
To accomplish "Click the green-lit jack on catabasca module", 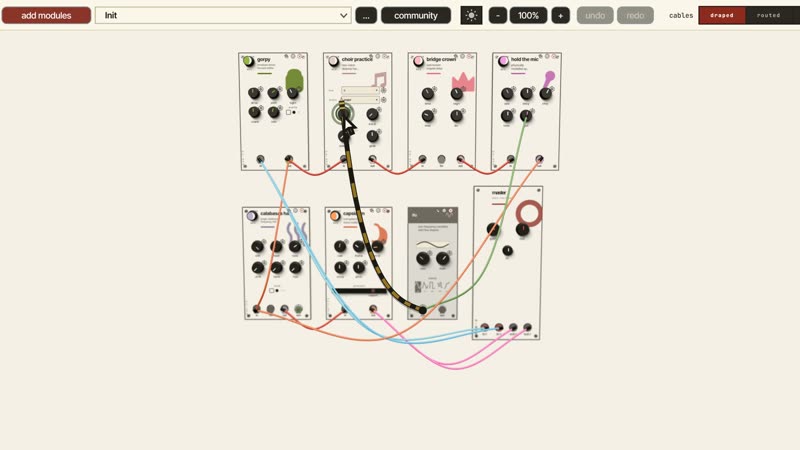I will click(298, 309).
